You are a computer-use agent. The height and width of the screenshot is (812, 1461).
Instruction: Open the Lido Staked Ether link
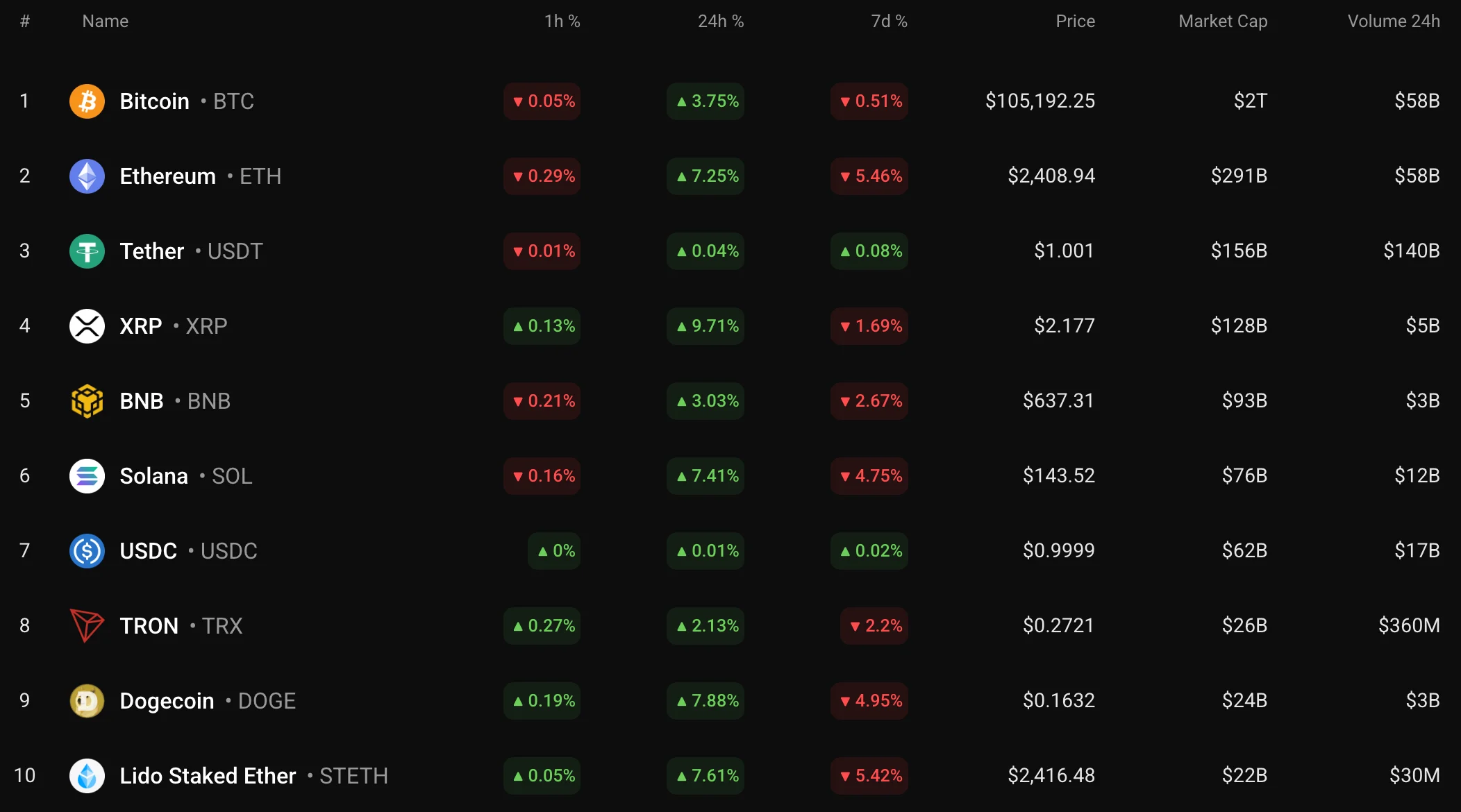point(208,776)
